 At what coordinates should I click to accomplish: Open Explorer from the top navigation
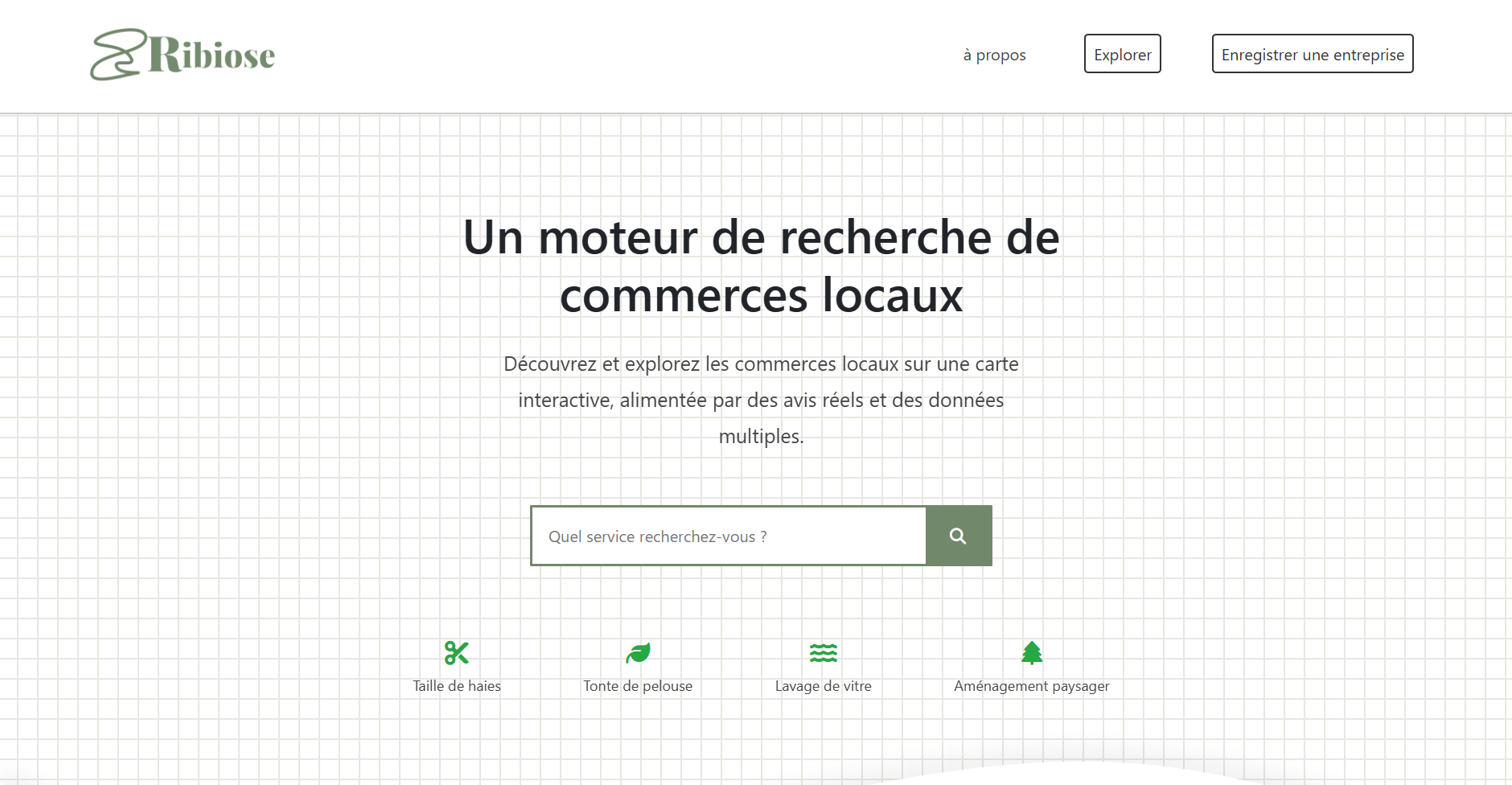pyautogui.click(x=1123, y=54)
